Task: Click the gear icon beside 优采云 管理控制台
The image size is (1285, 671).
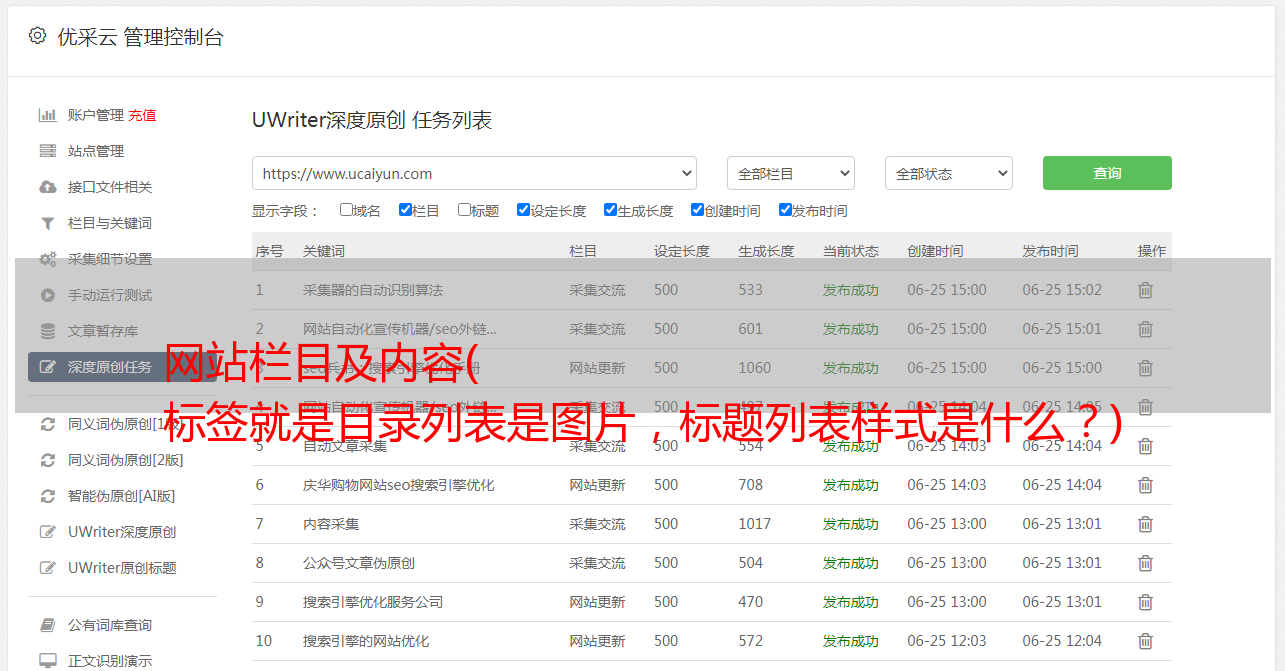Action: (x=37, y=36)
